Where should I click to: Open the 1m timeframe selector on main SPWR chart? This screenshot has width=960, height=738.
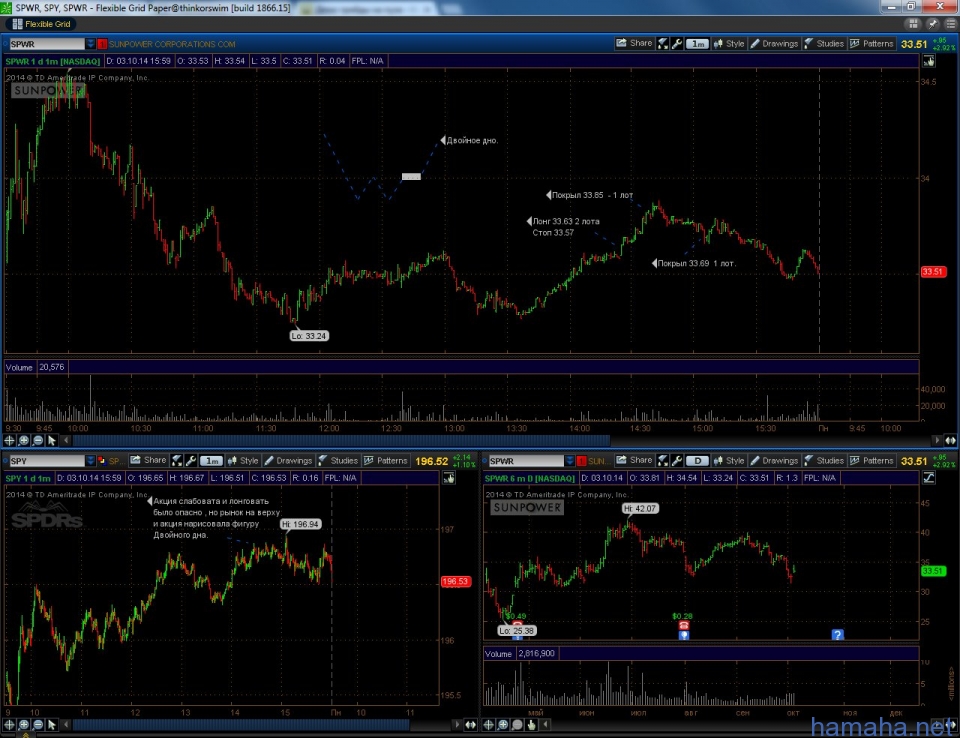[x=697, y=43]
